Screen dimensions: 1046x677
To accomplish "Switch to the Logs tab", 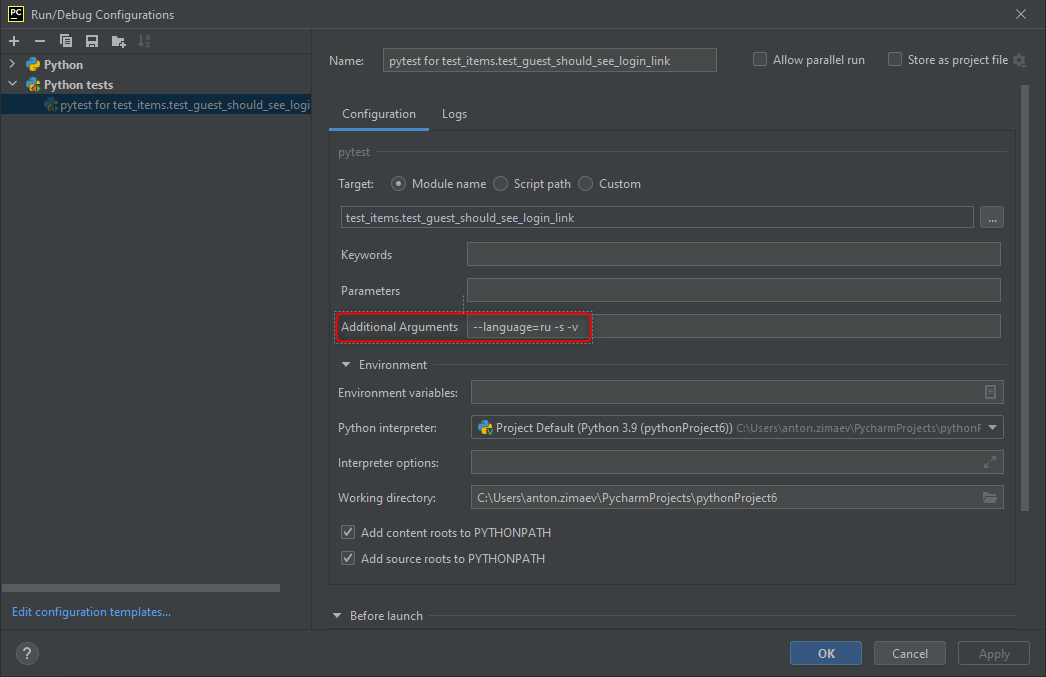I will click(454, 114).
